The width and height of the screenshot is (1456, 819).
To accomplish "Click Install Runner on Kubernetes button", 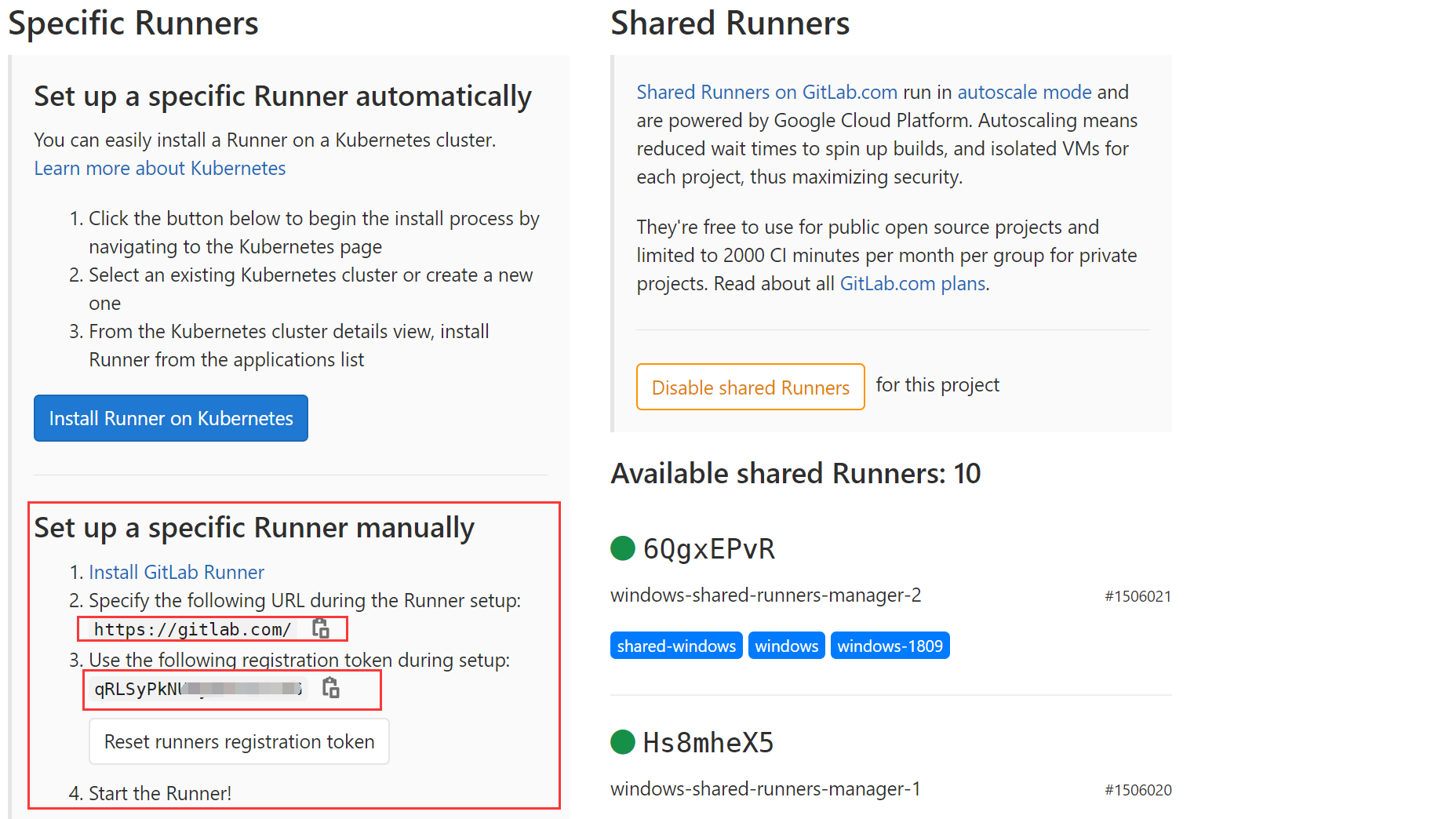I will click(171, 418).
